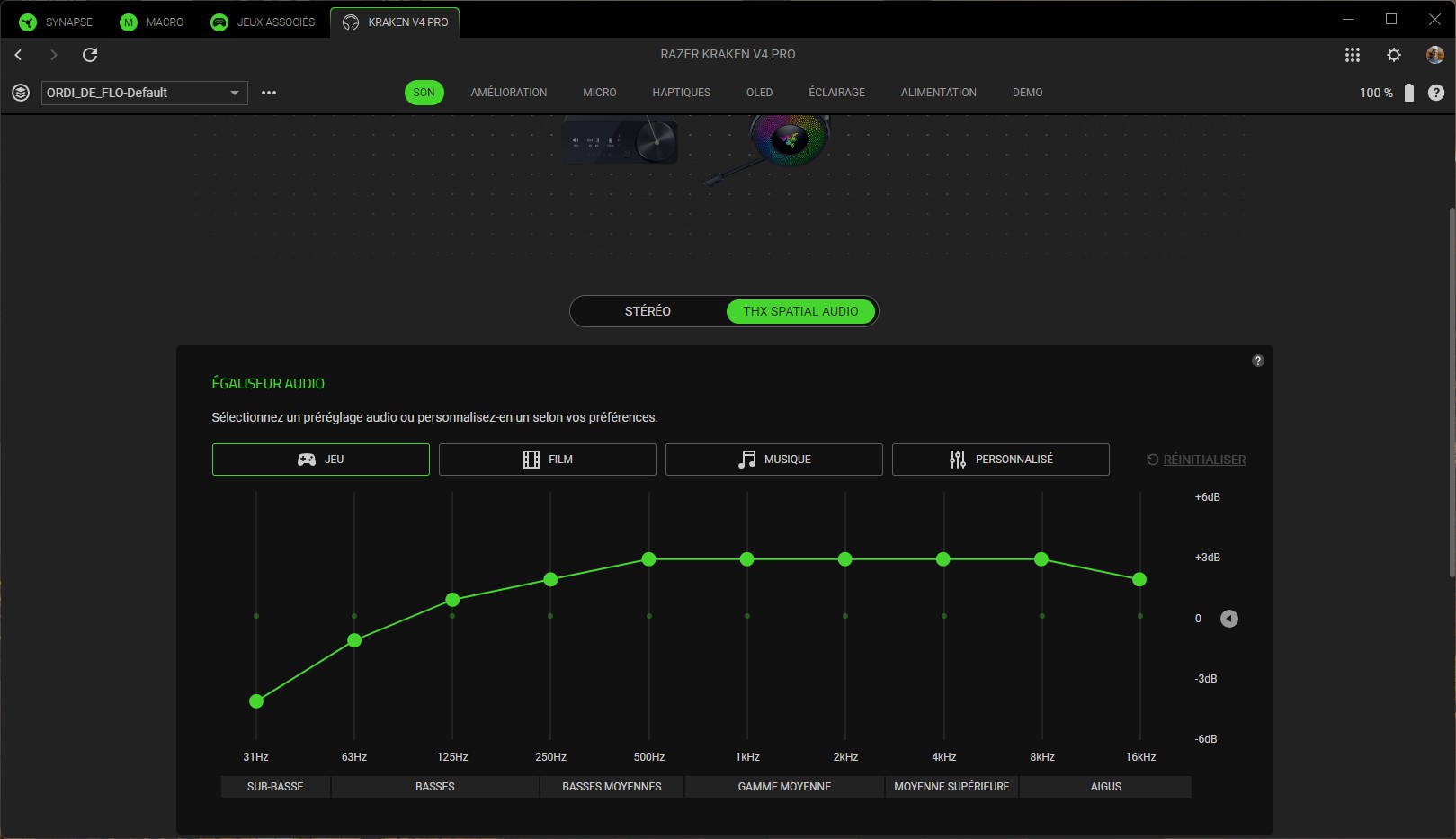Click the 125Hz slider handle
The width and height of the screenshot is (1456, 839).
[x=452, y=600]
